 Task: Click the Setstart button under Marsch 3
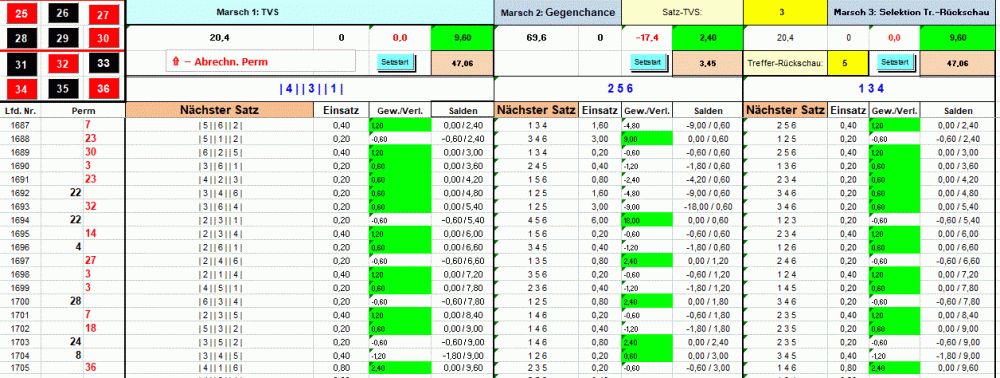[895, 62]
